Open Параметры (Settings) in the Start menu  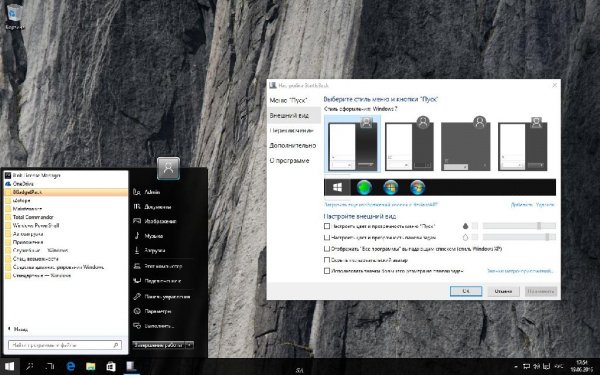point(158,311)
